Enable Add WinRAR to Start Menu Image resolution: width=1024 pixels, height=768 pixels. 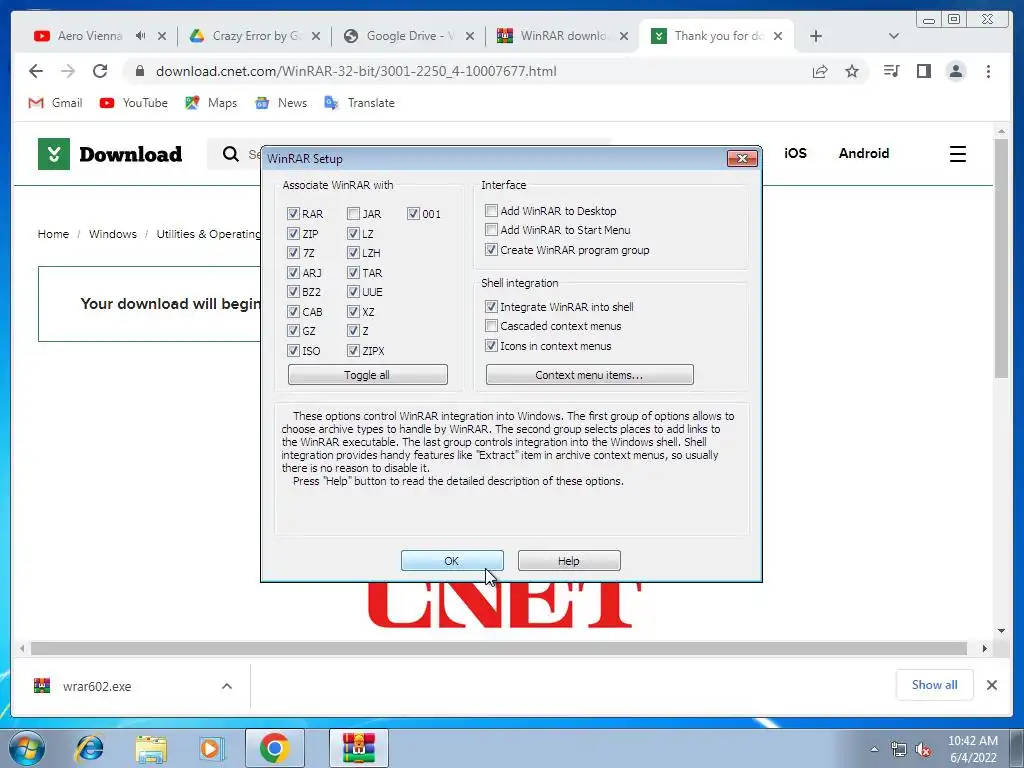(x=491, y=230)
